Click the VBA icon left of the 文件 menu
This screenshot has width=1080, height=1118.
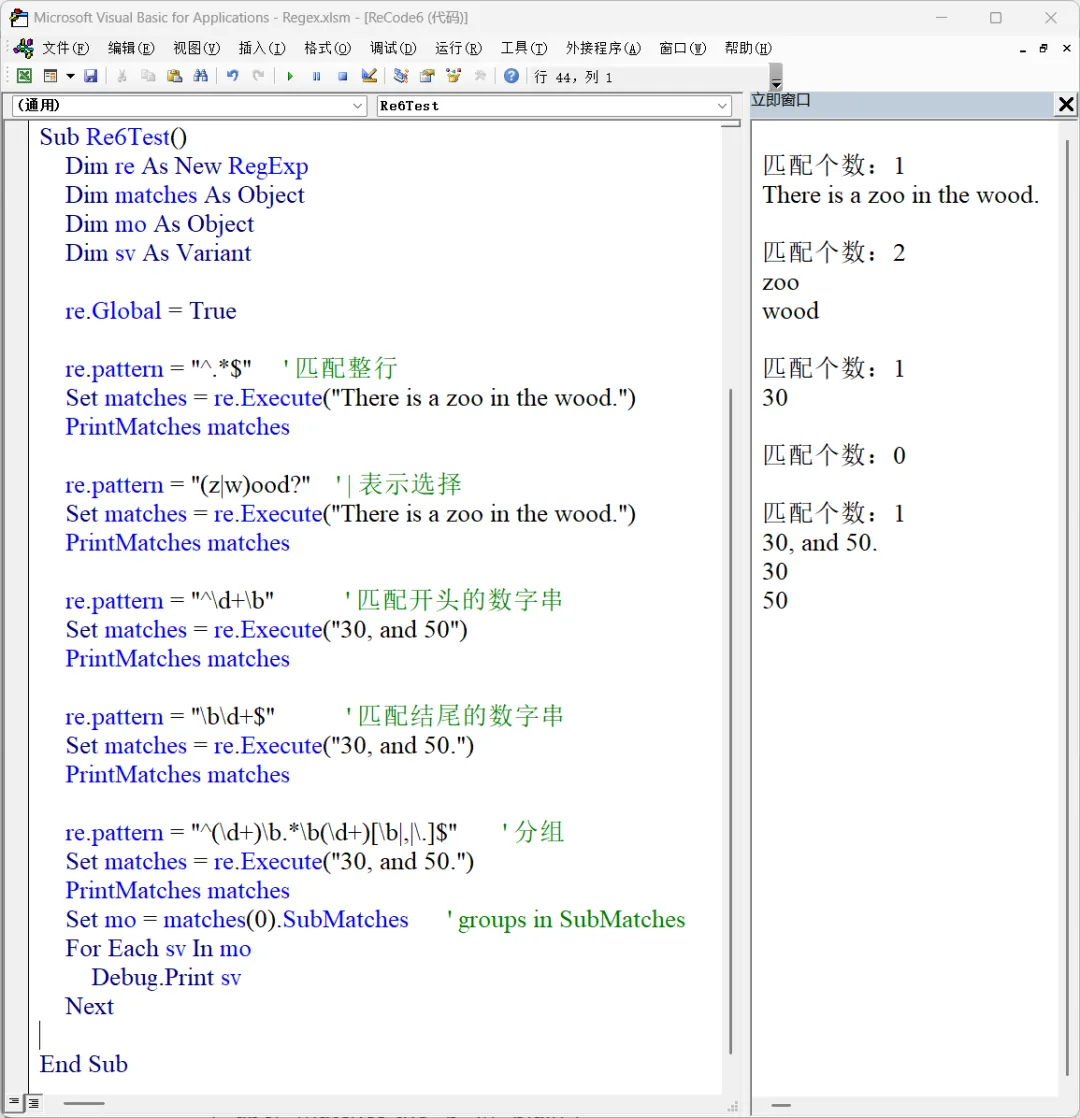click(x=23, y=48)
